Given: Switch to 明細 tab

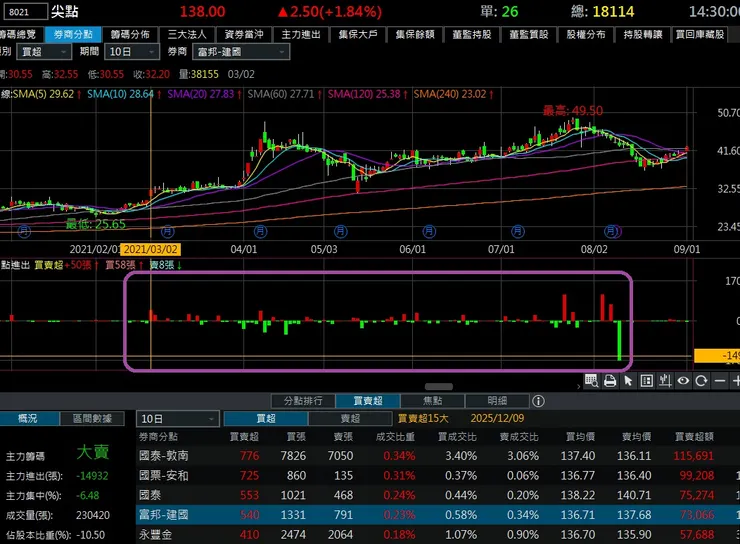Looking at the screenshot, I should [x=497, y=401].
